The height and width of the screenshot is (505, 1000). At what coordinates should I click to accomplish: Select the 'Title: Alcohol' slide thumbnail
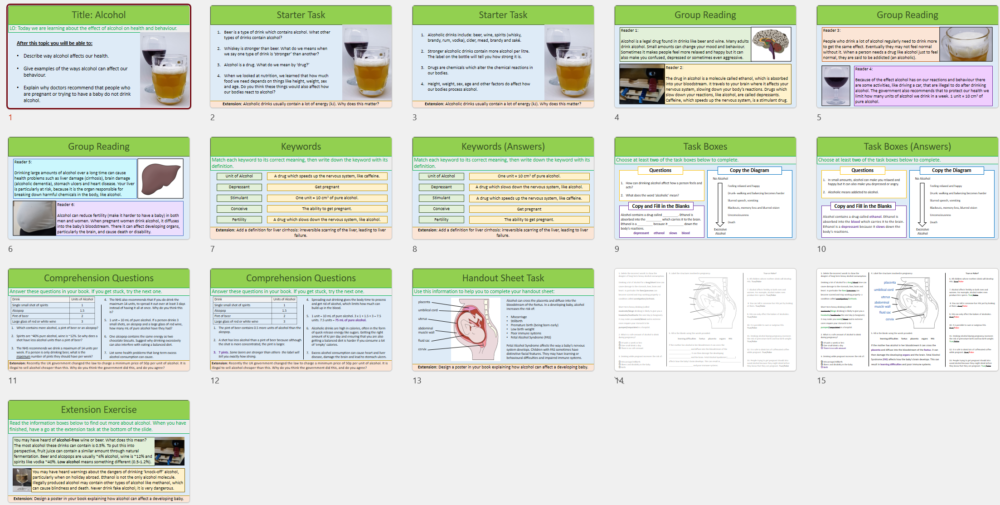pyautogui.click(x=99, y=57)
